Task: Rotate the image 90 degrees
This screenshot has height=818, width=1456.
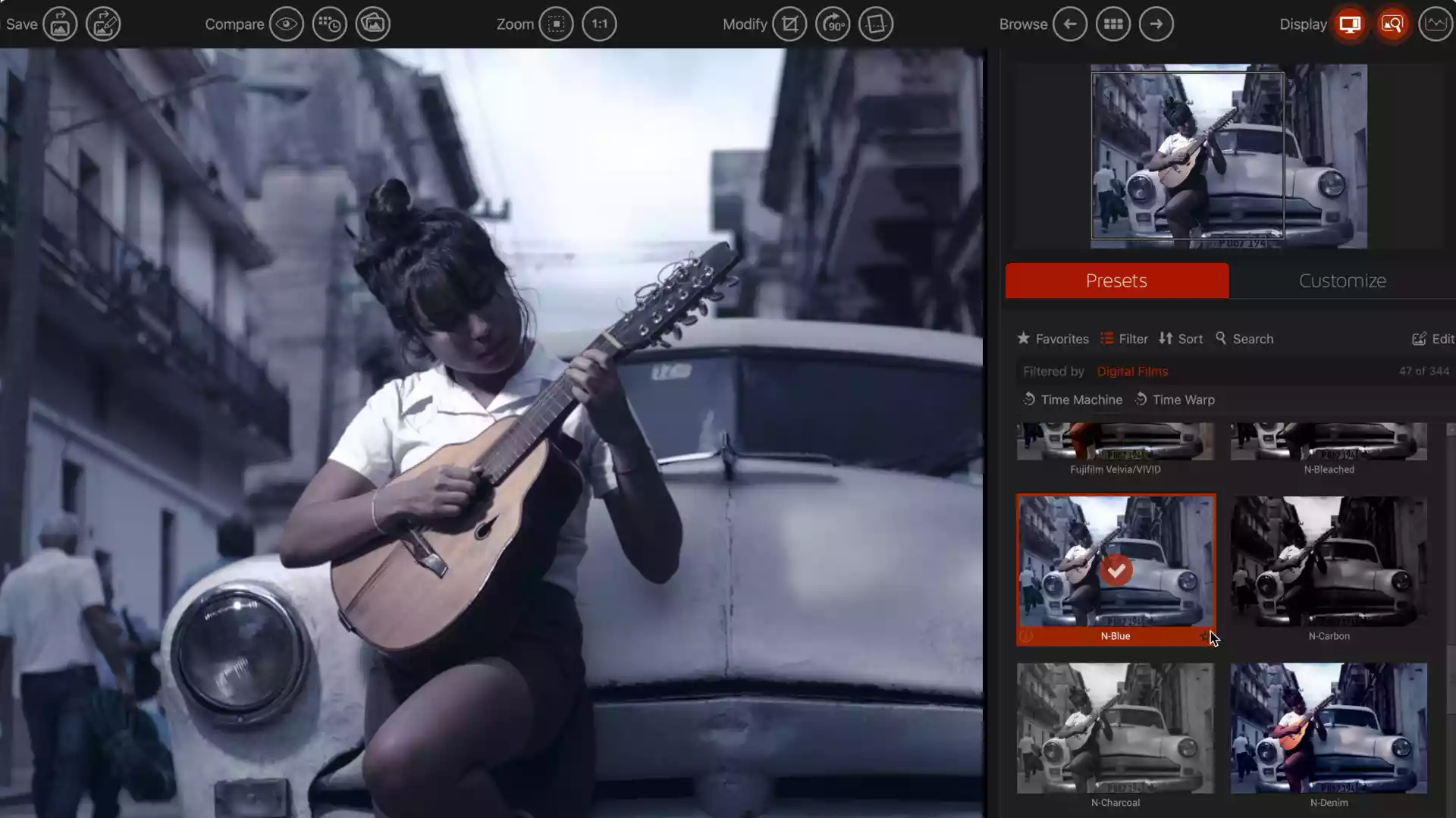Action: point(833,24)
